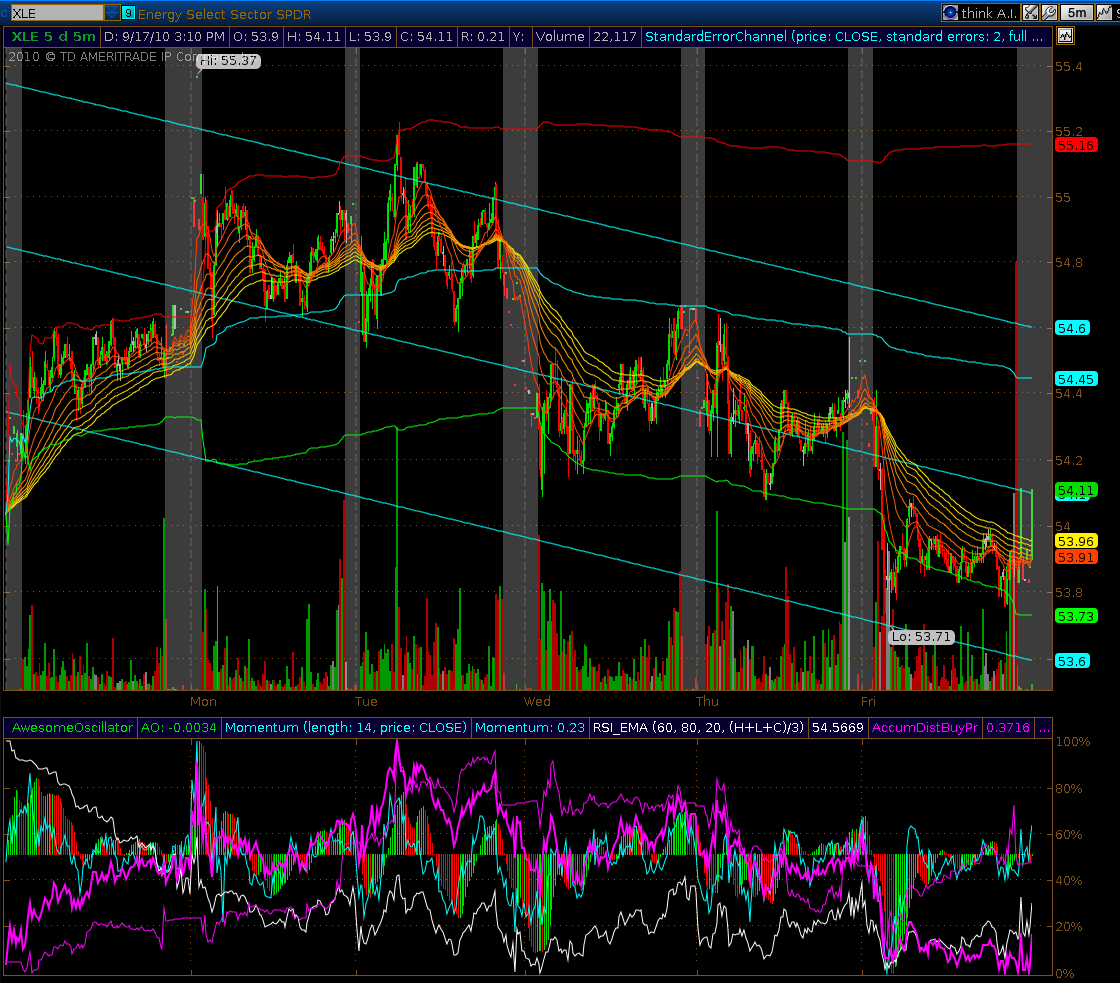Click the XLE 5 d 5m label
Image resolution: width=1120 pixels, height=983 pixels.
coord(52,36)
